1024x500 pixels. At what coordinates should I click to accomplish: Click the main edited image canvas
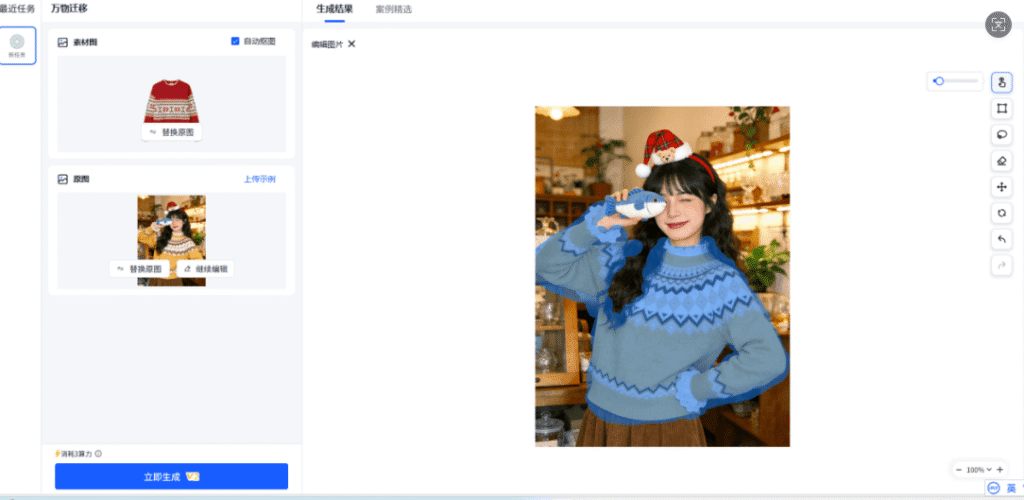(662, 276)
